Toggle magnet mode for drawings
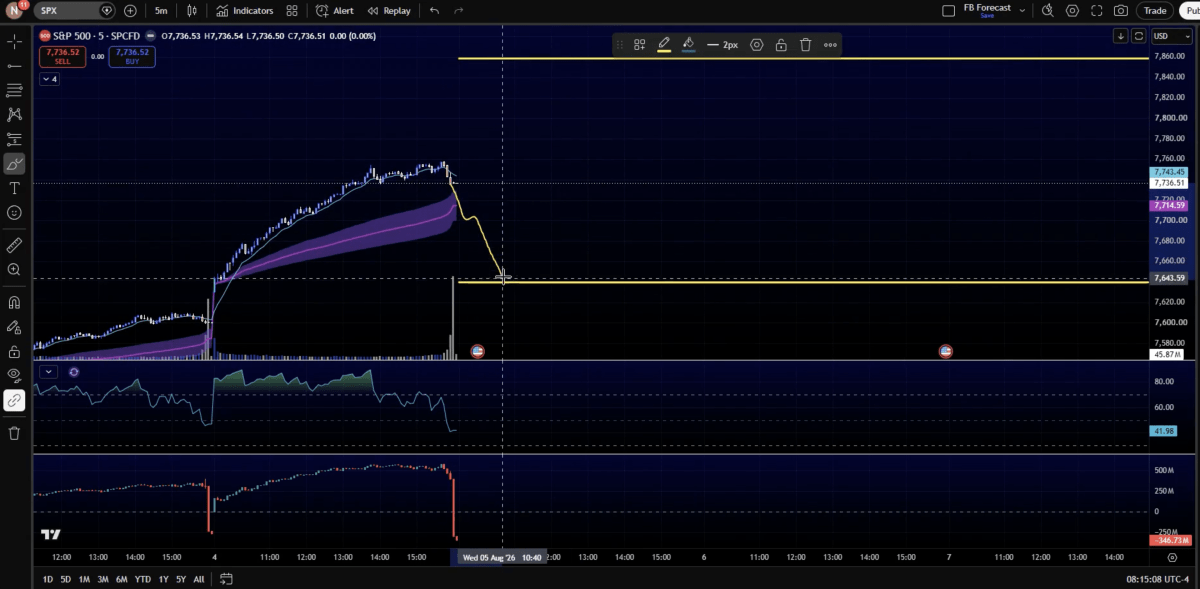Viewport: 1200px width, 589px height. (x=14, y=302)
